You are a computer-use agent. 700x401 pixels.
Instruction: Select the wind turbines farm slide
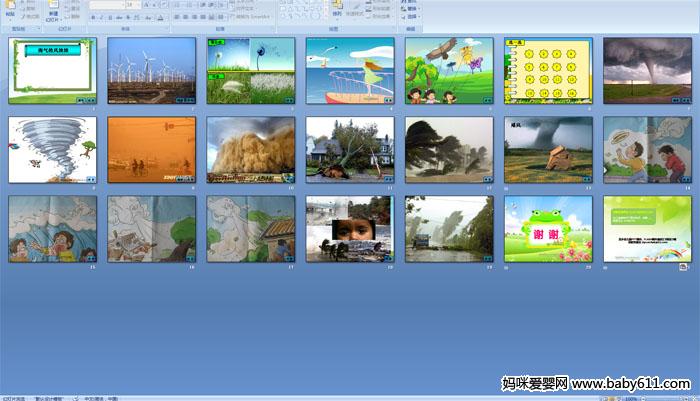coord(151,71)
